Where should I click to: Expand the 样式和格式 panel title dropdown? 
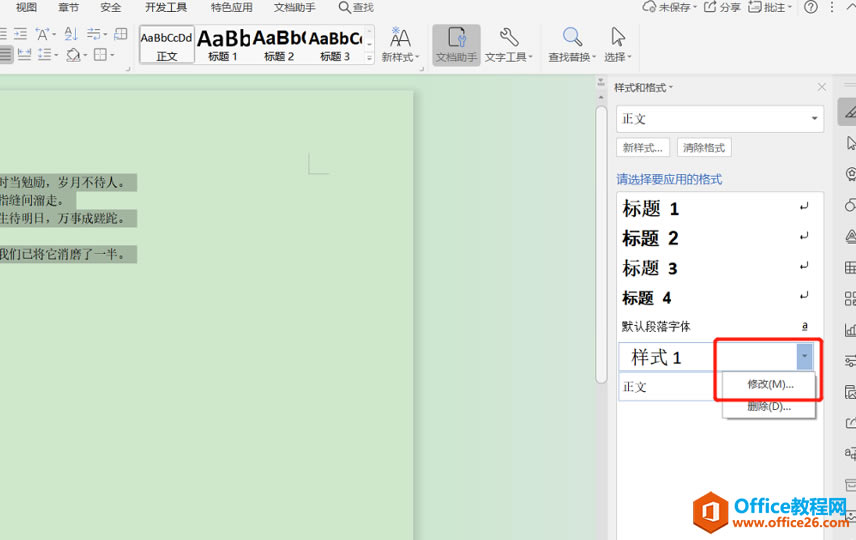[670, 87]
